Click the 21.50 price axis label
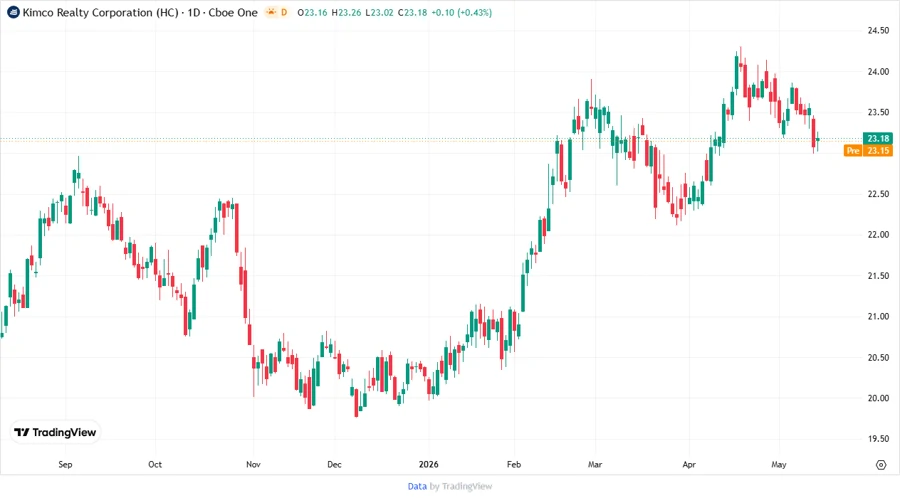 click(x=878, y=276)
